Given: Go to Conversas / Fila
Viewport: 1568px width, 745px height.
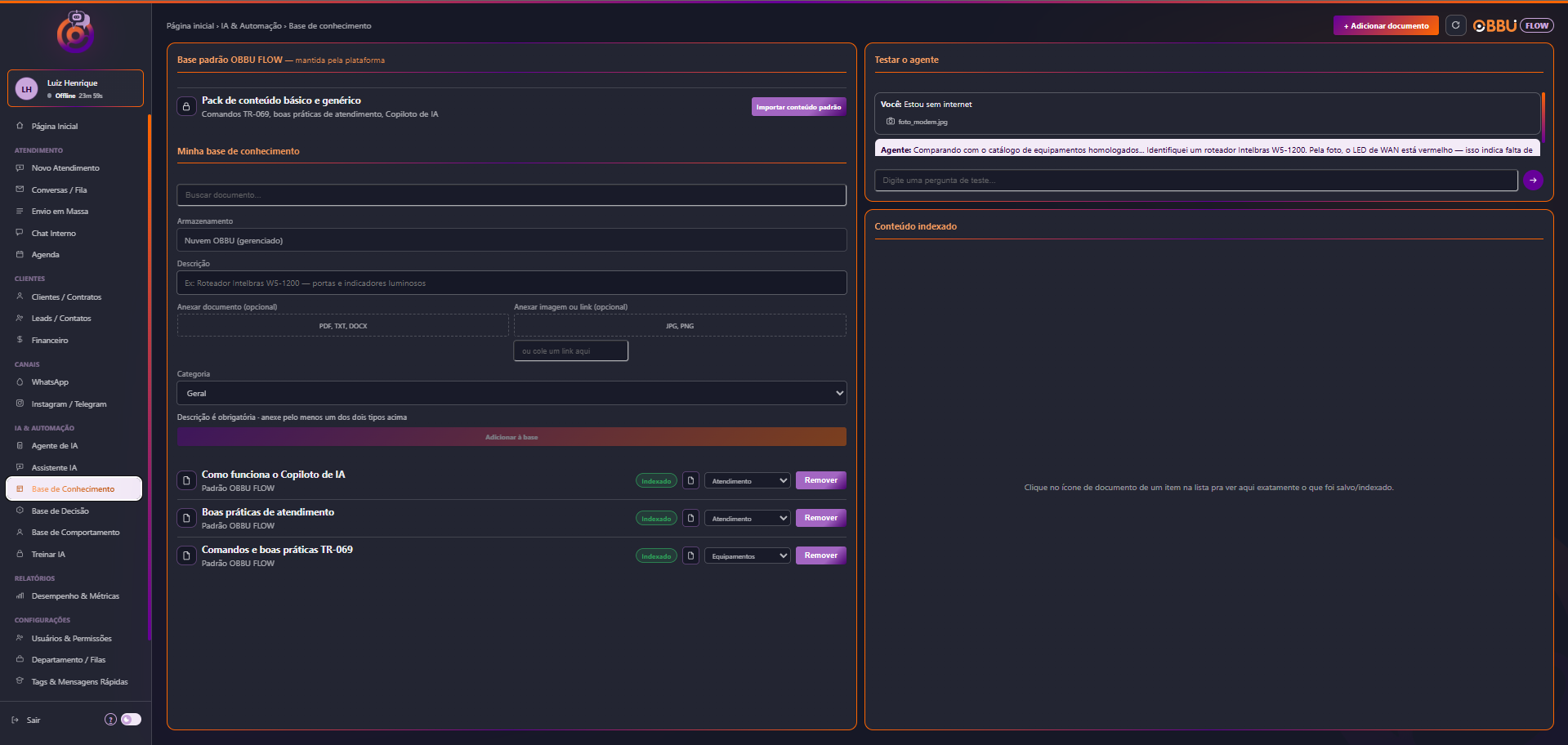Looking at the screenshot, I should pyautogui.click(x=59, y=190).
